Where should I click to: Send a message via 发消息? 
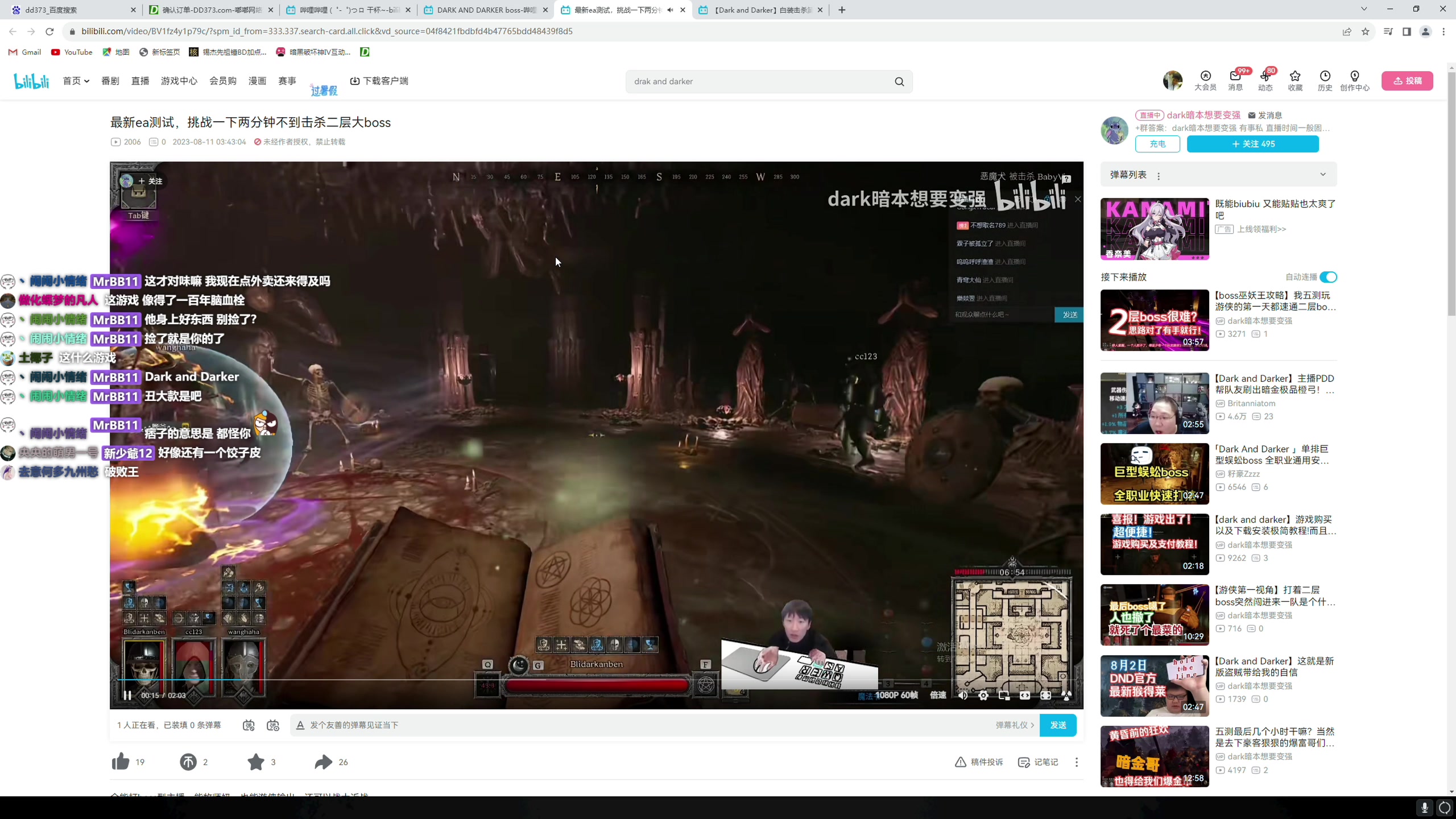click(x=1265, y=115)
